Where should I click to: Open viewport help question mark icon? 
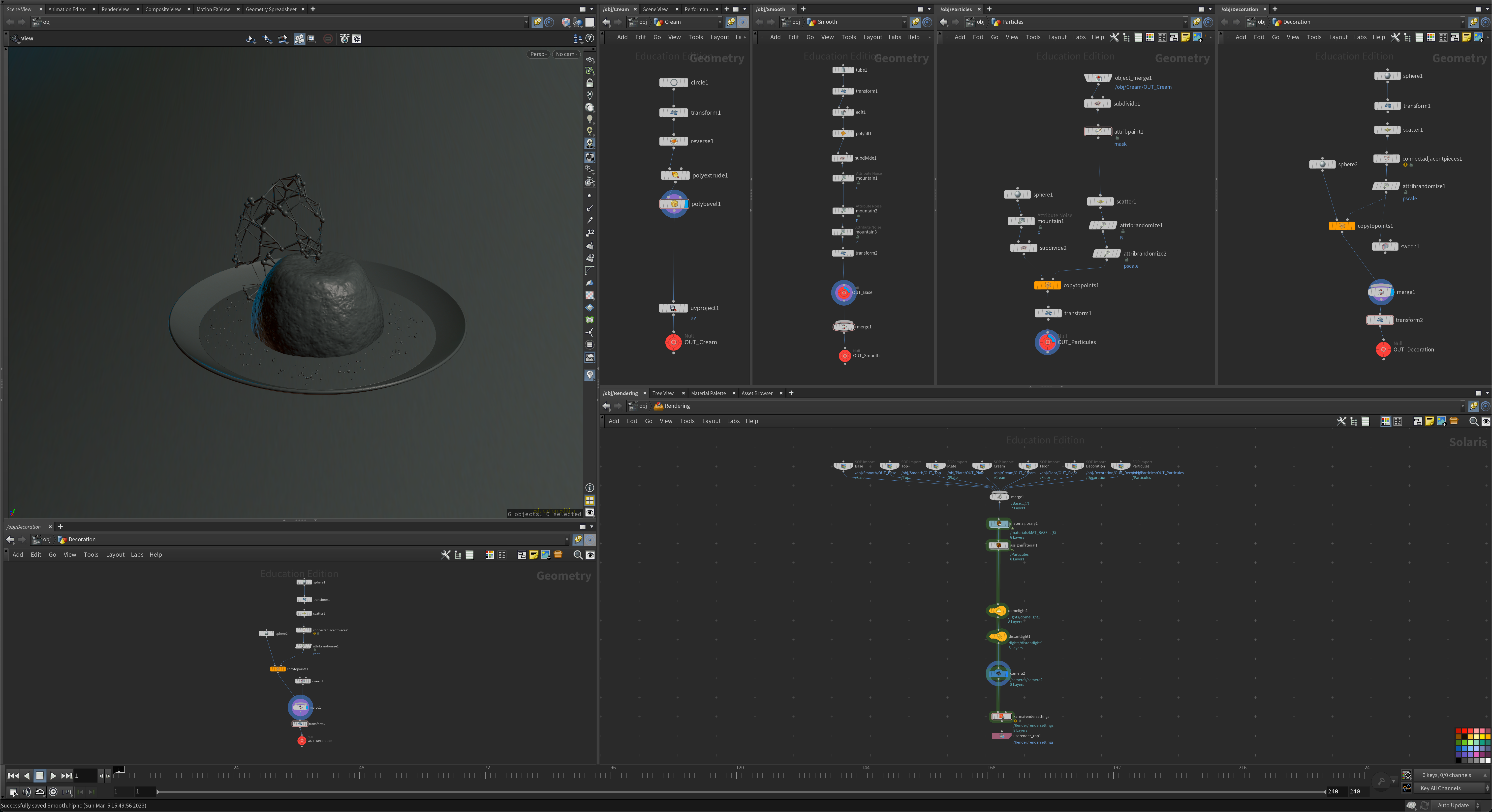590,38
